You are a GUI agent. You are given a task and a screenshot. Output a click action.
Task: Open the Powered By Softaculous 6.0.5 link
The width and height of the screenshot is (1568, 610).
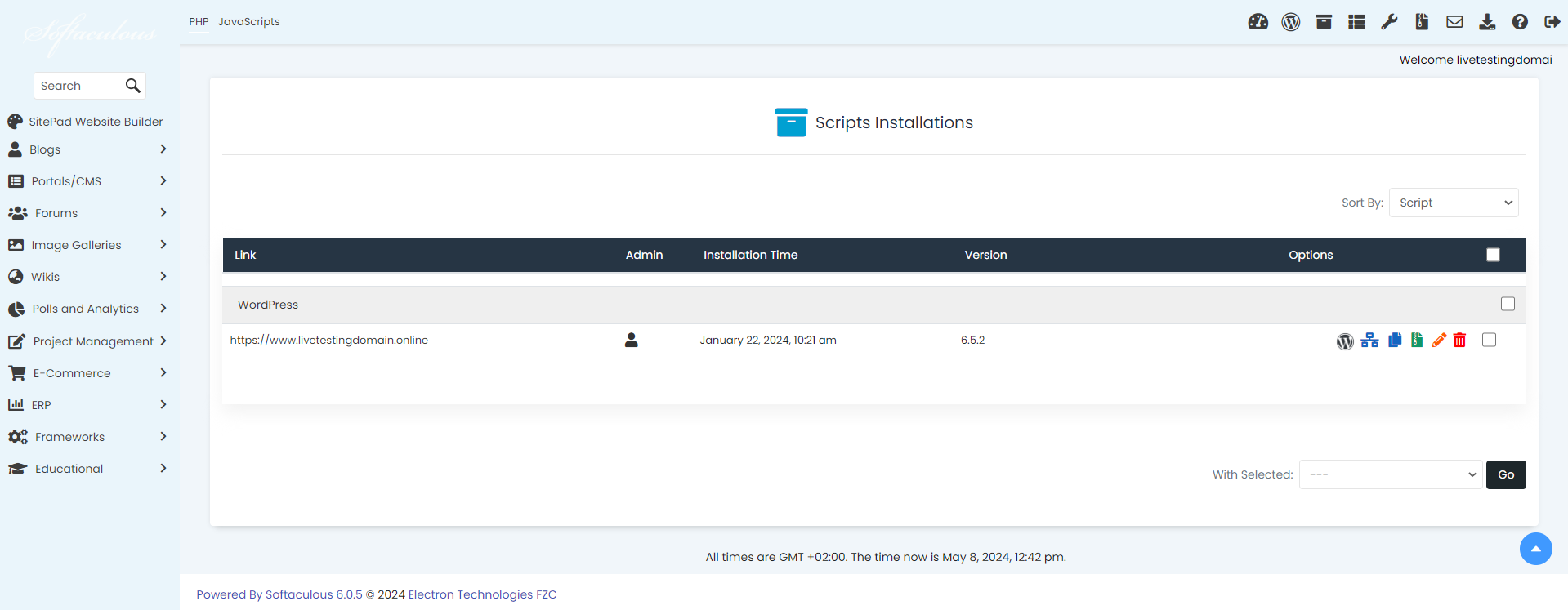pyautogui.click(x=279, y=594)
